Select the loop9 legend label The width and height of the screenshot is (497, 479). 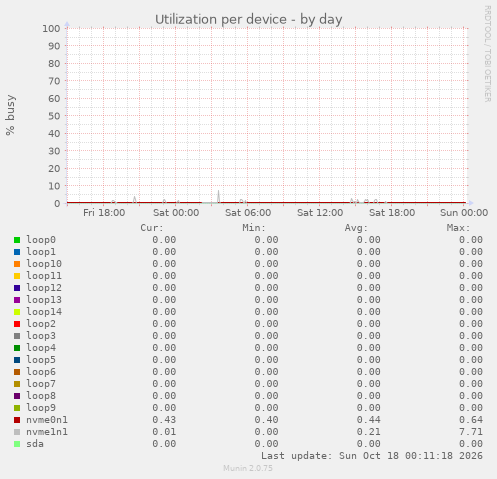coord(41,408)
